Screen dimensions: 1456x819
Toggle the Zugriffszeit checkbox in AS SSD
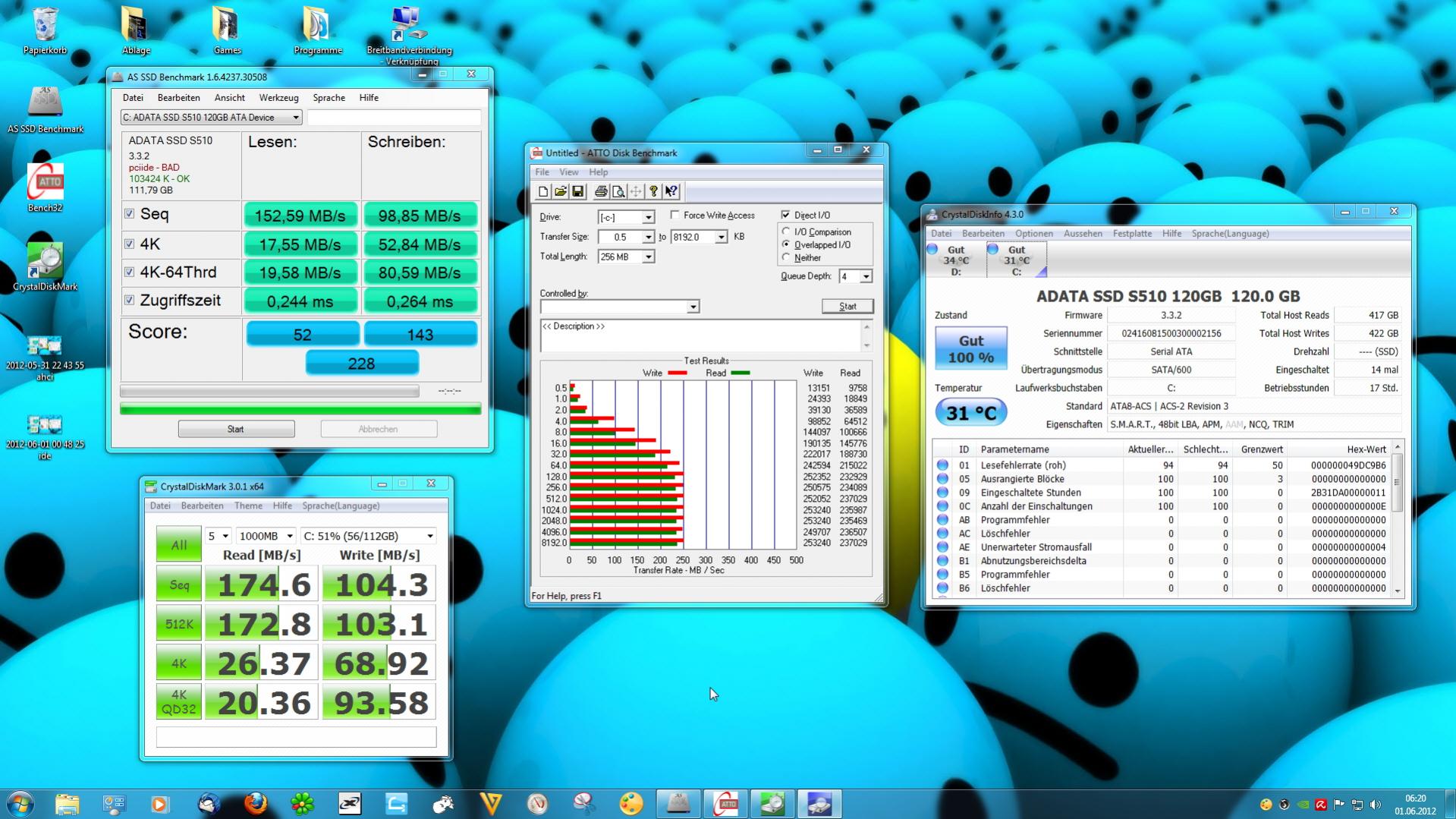[x=130, y=300]
